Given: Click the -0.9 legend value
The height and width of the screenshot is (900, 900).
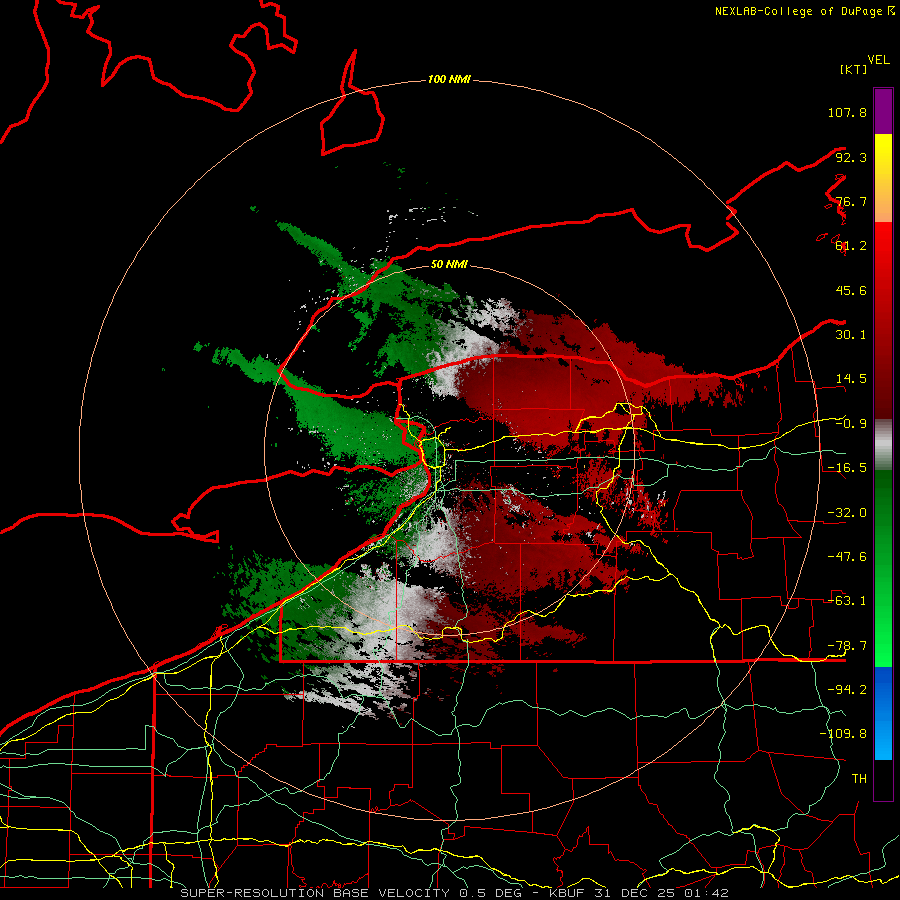Looking at the screenshot, I should click(x=851, y=424).
